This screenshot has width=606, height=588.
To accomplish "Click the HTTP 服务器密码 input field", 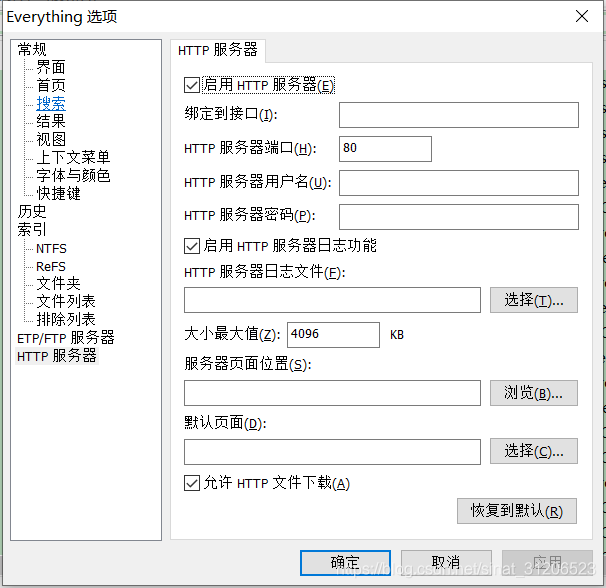I will pyautogui.click(x=459, y=217).
